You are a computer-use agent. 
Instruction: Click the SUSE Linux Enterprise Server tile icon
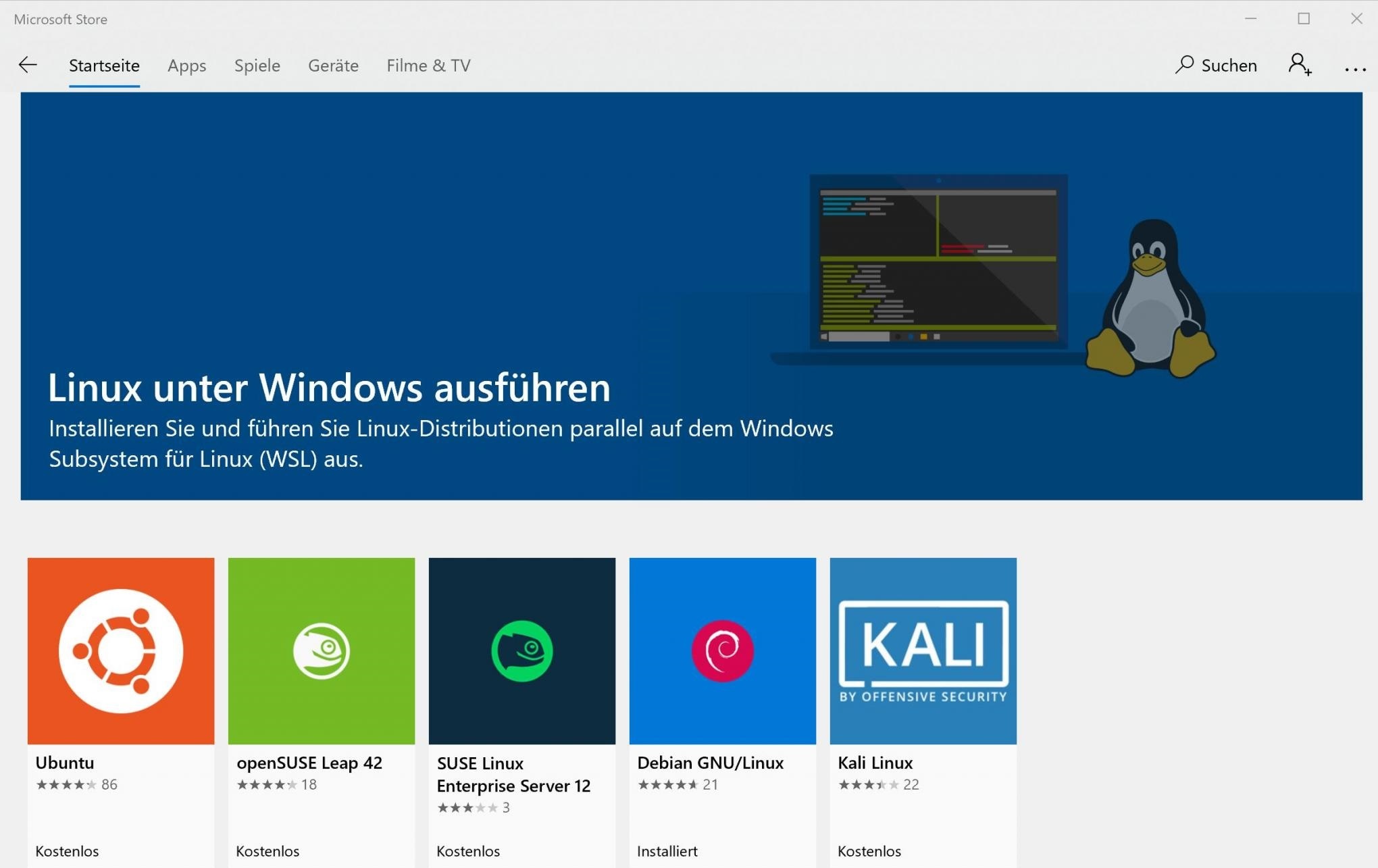point(522,650)
